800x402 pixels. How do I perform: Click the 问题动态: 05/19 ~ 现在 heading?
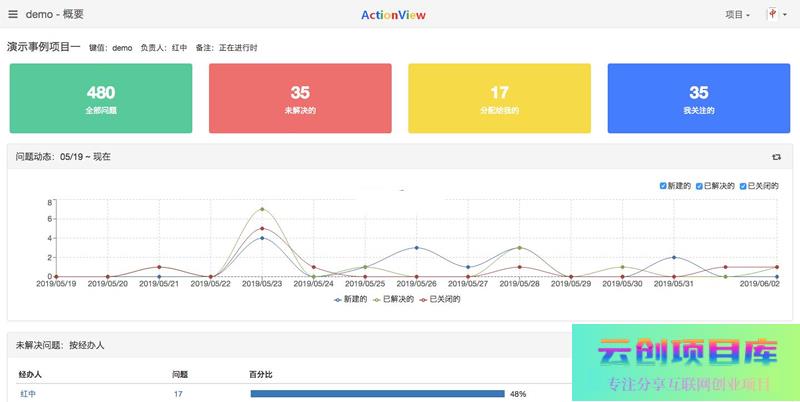pos(63,157)
